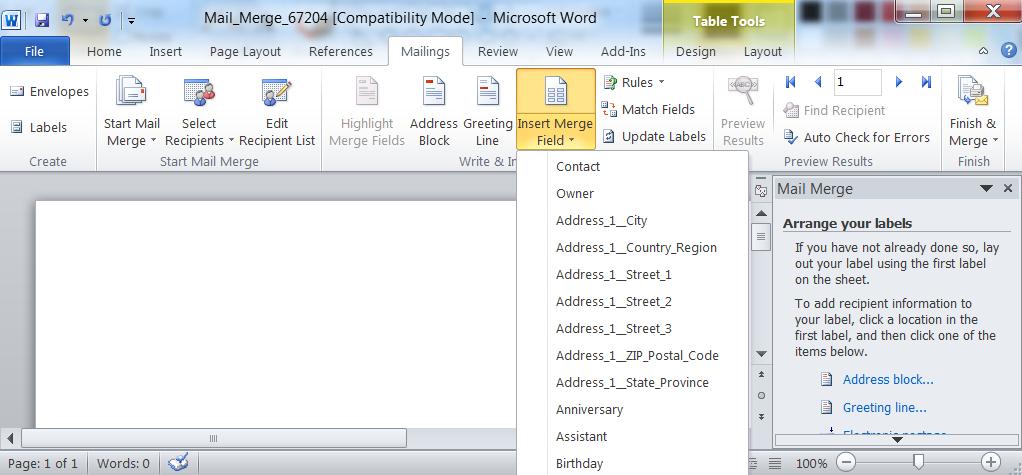
Task: Switch to the Review tab
Action: coord(498,51)
